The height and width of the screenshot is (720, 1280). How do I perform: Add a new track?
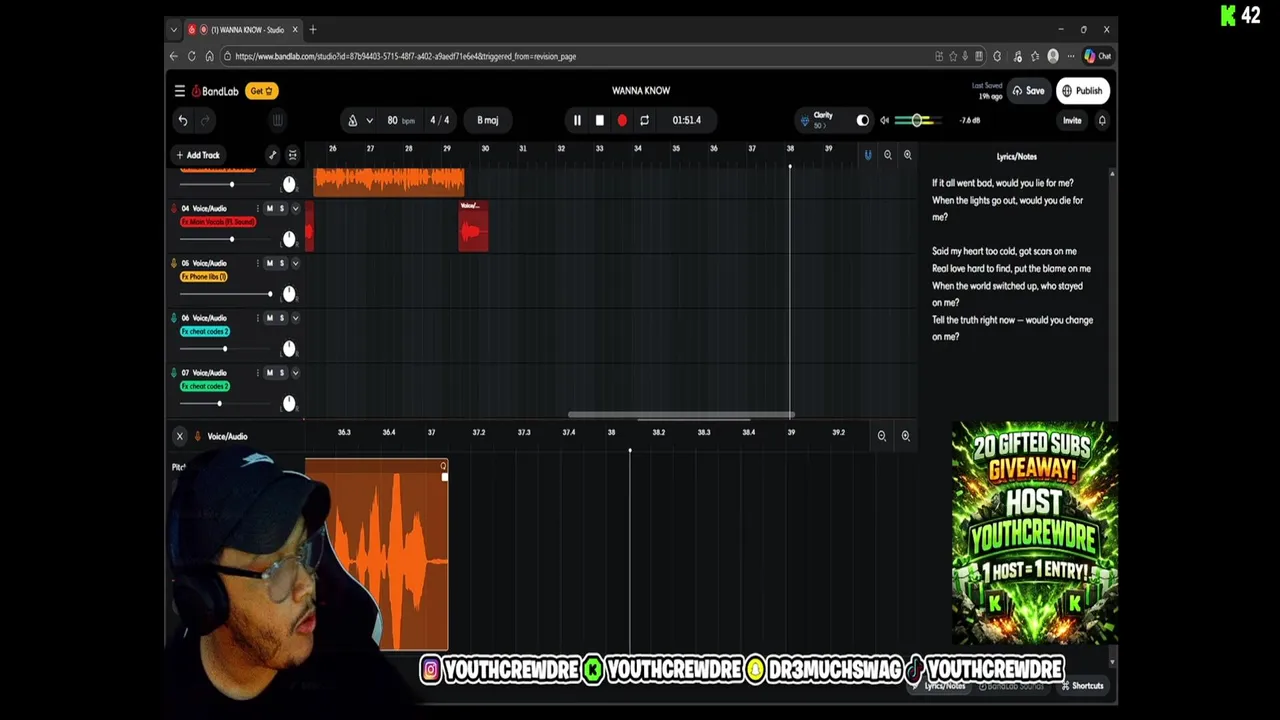198,155
